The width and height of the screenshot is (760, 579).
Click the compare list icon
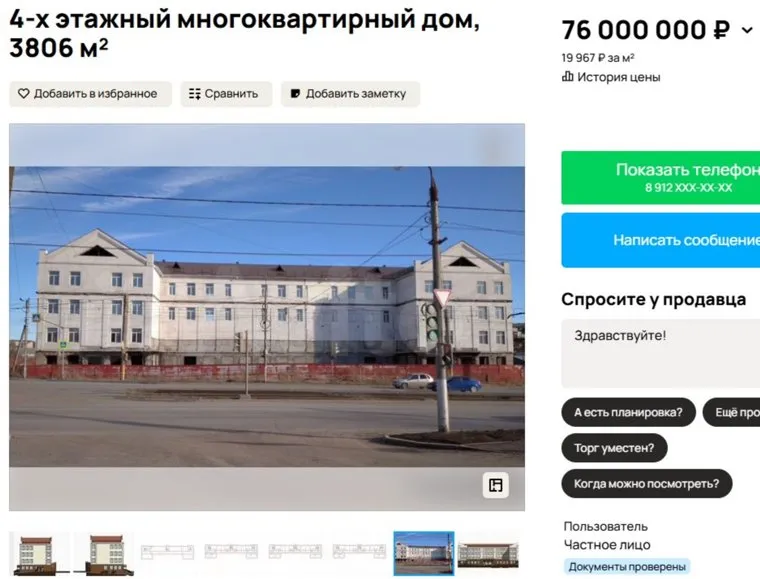tap(194, 94)
